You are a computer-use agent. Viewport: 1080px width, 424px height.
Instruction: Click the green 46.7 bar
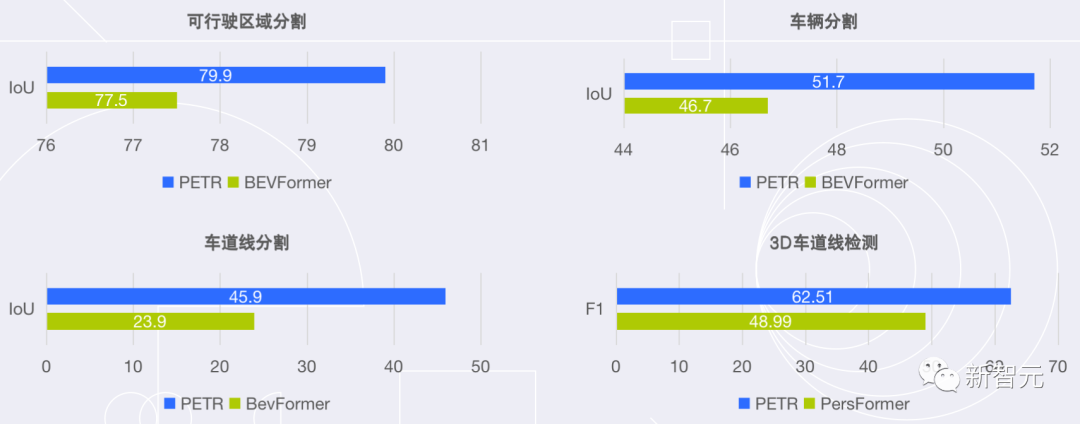(x=695, y=105)
